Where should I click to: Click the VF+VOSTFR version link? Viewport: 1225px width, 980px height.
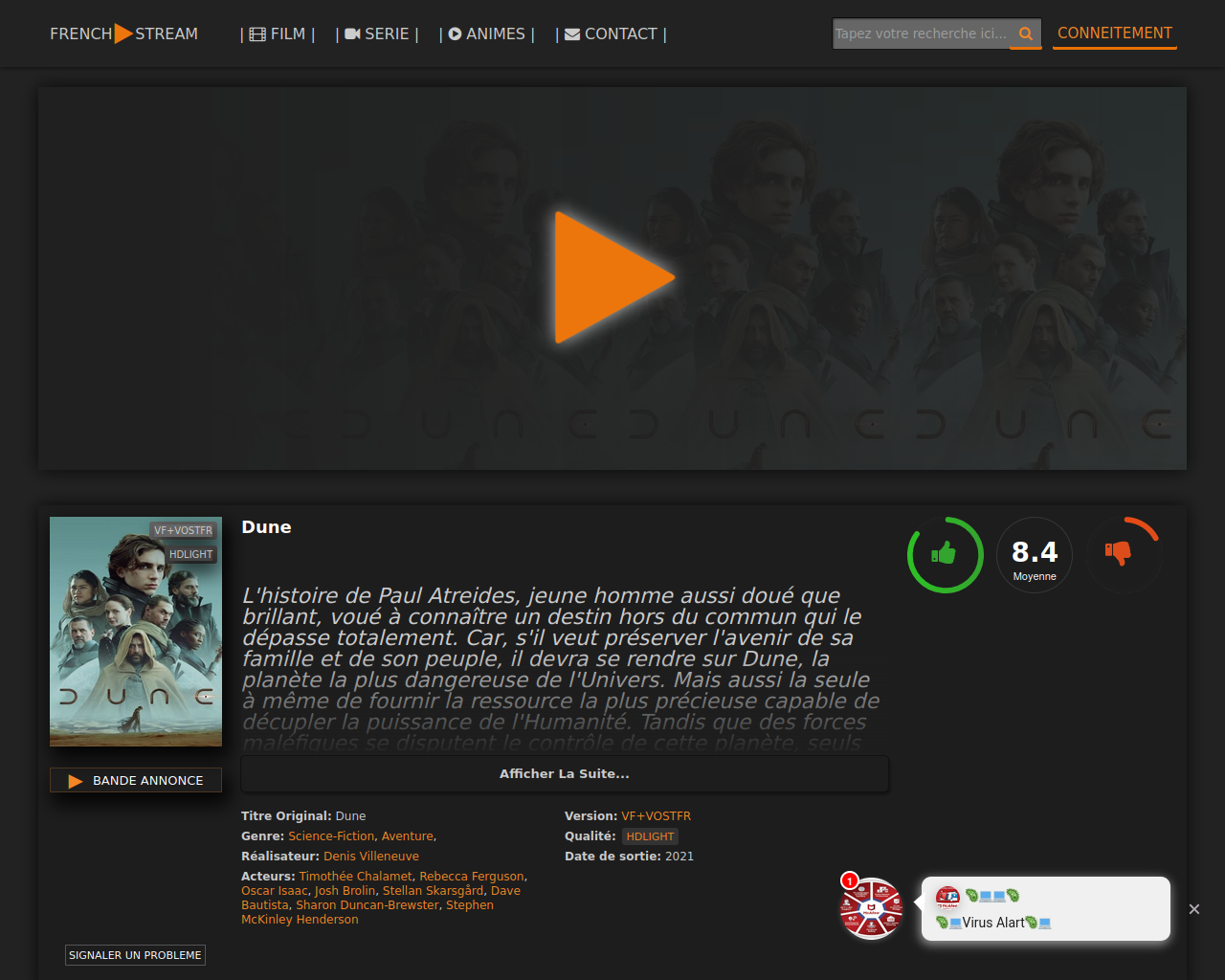click(657, 816)
